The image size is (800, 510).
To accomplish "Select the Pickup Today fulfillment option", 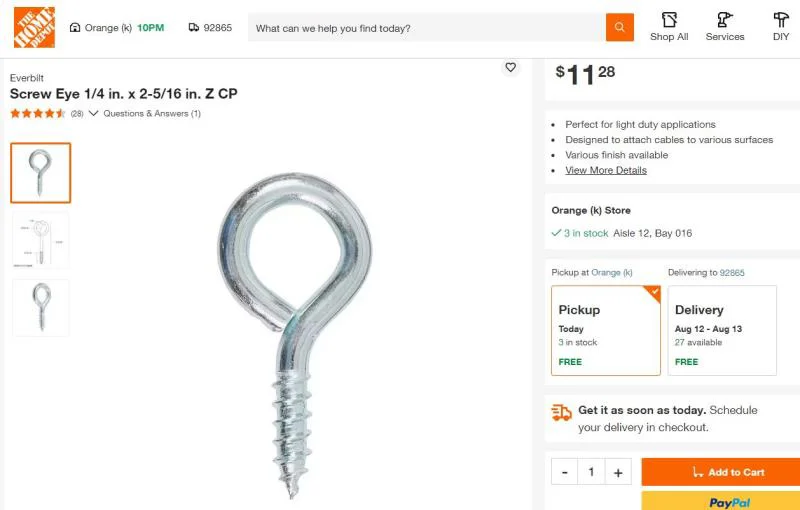I will (606, 330).
